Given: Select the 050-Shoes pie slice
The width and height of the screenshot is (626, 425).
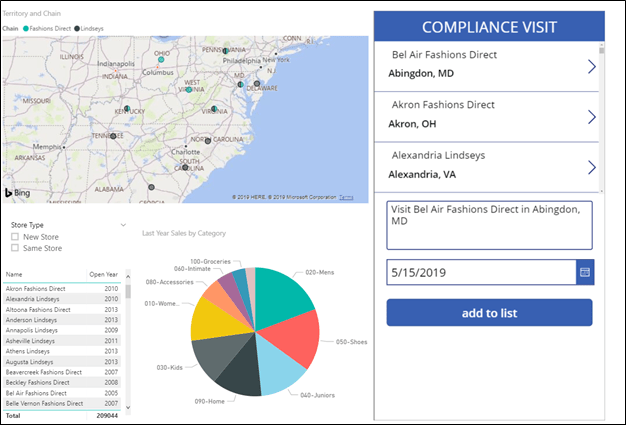Looking at the screenshot, I should 297,335.
